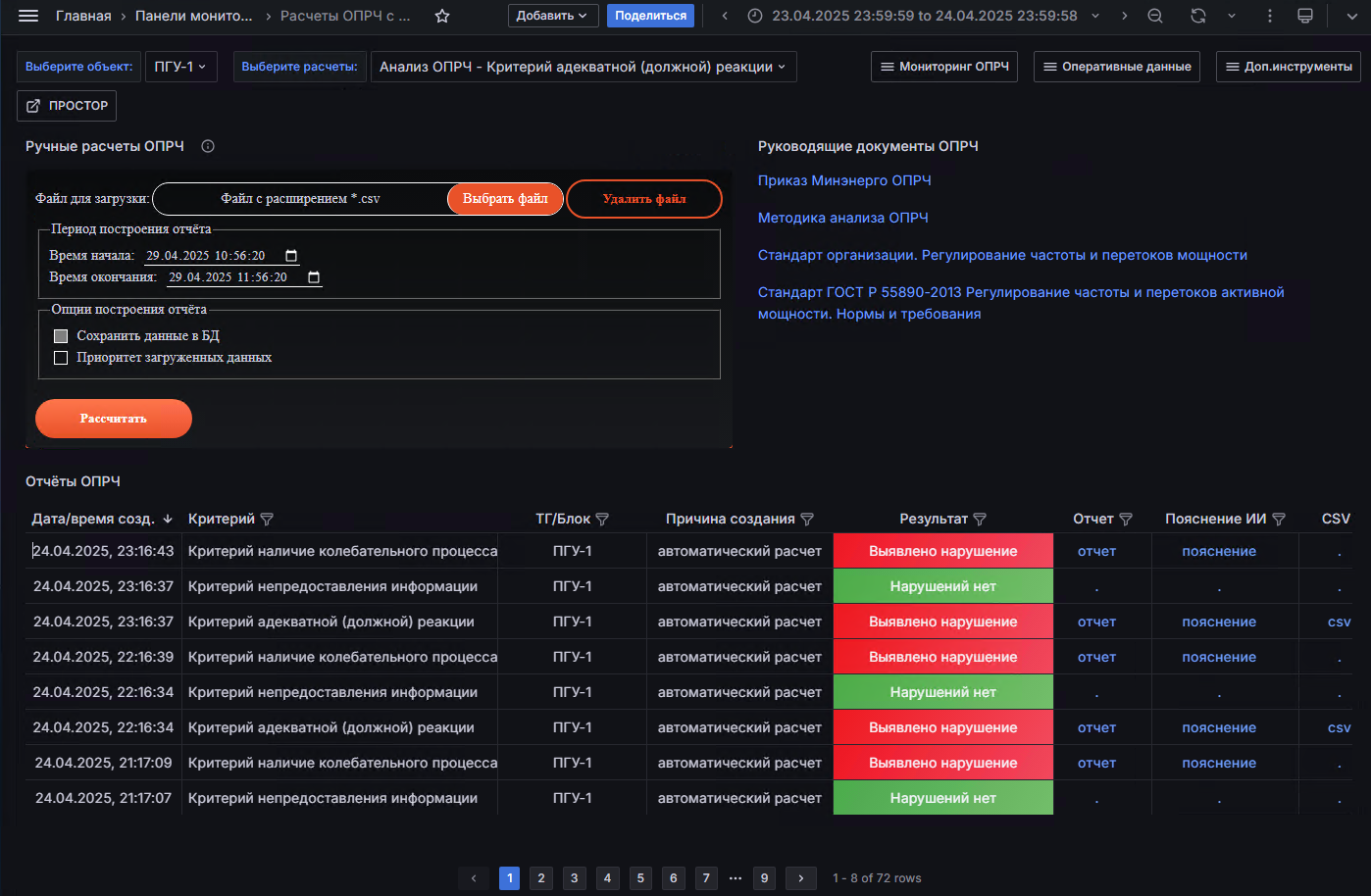Image resolution: width=1371 pixels, height=896 pixels.
Task: Click the Выбрать файл button
Action: (x=505, y=199)
